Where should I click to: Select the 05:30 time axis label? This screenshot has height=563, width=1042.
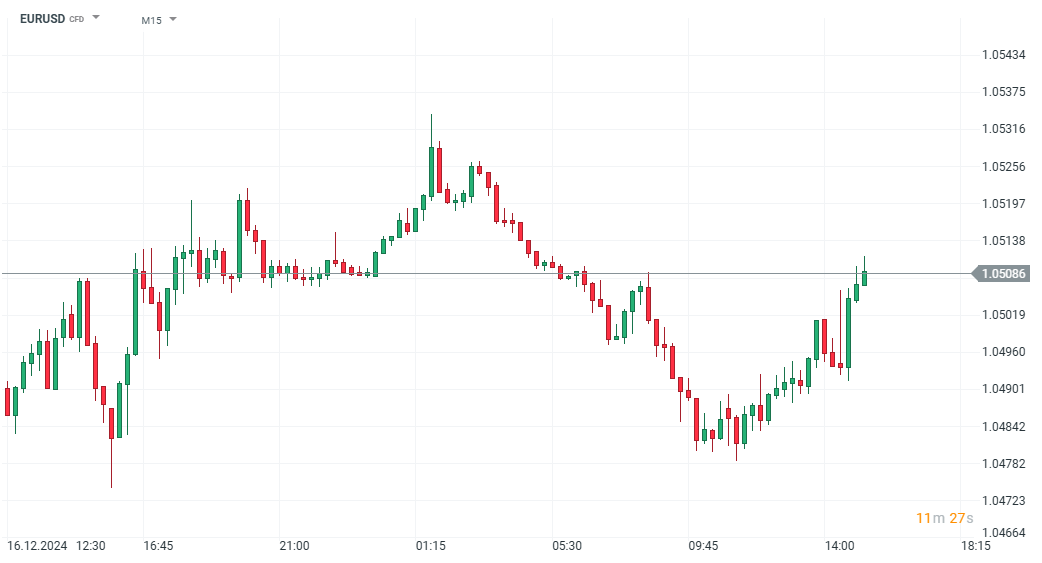(x=567, y=546)
